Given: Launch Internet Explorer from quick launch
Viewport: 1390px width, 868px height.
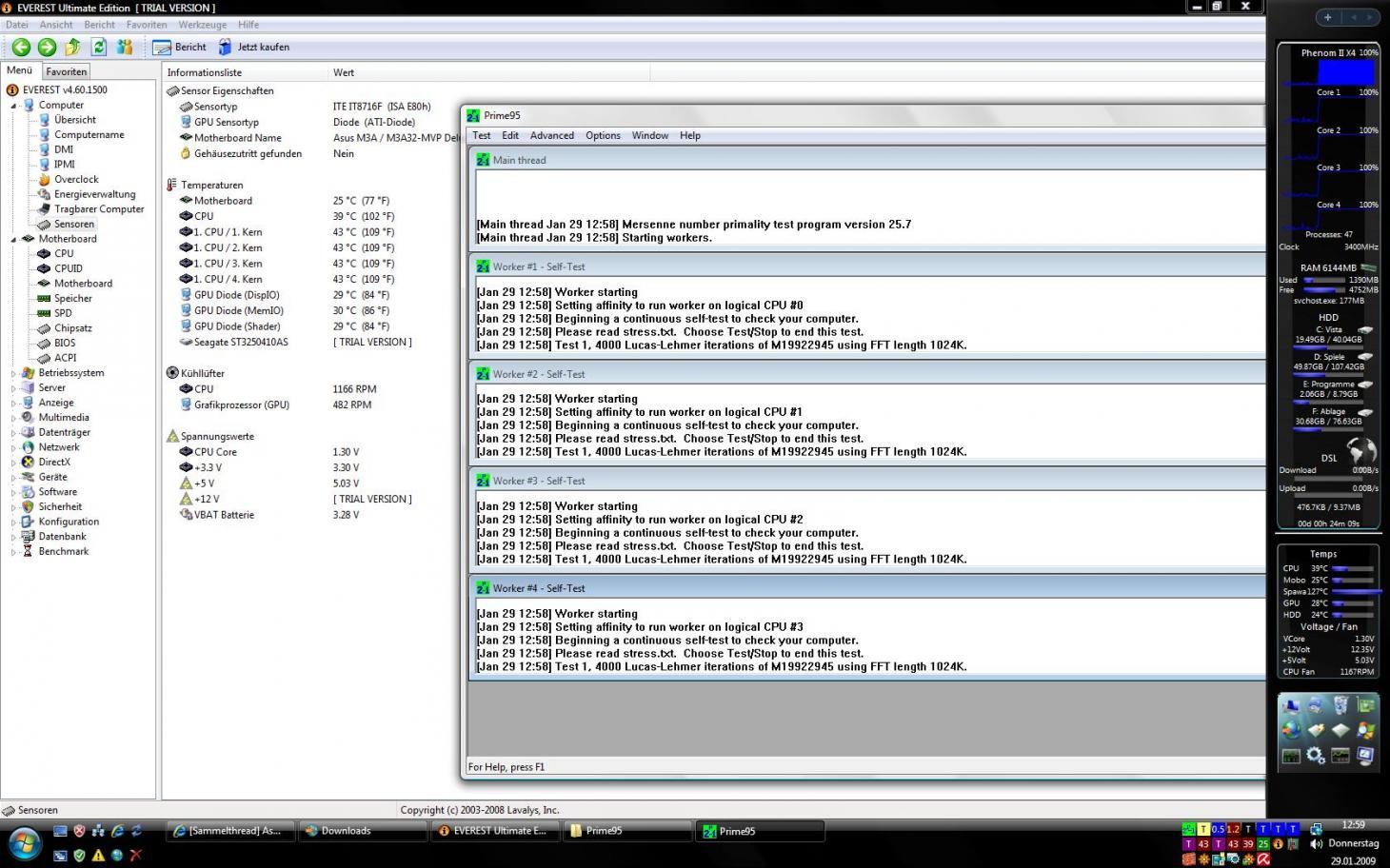Looking at the screenshot, I should coord(117,831).
